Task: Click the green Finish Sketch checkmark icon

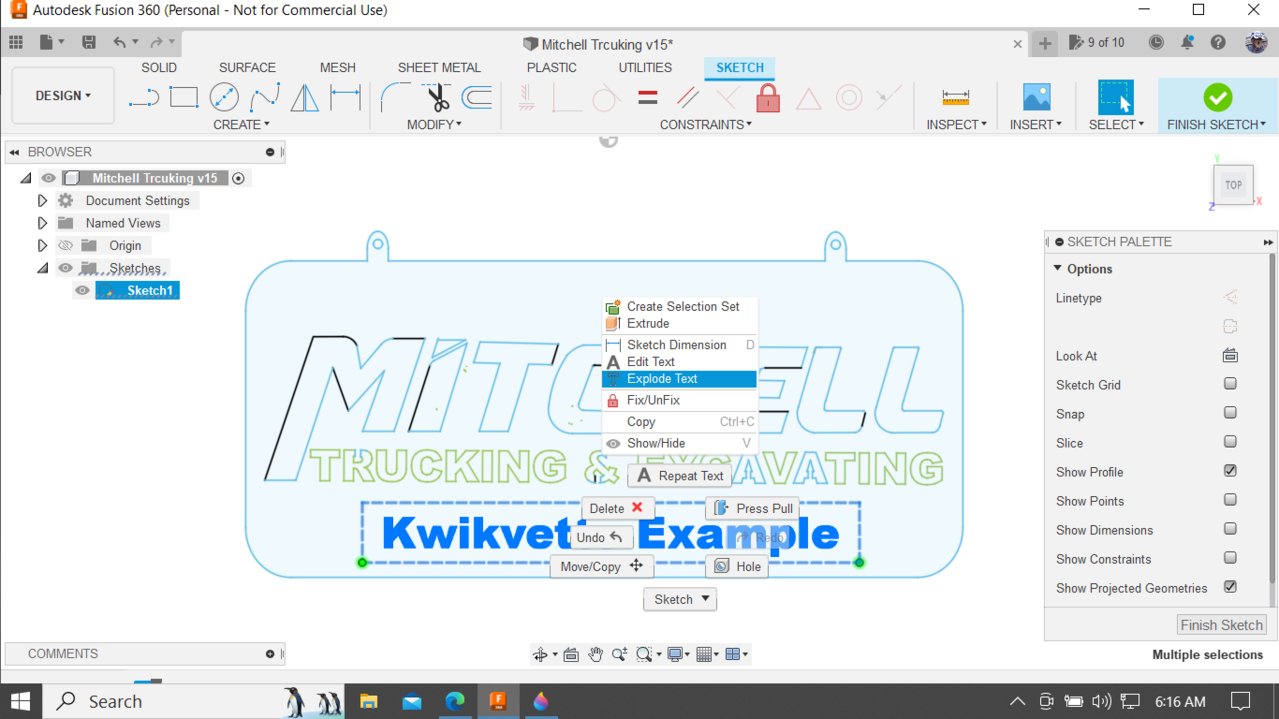Action: pyautogui.click(x=1217, y=97)
